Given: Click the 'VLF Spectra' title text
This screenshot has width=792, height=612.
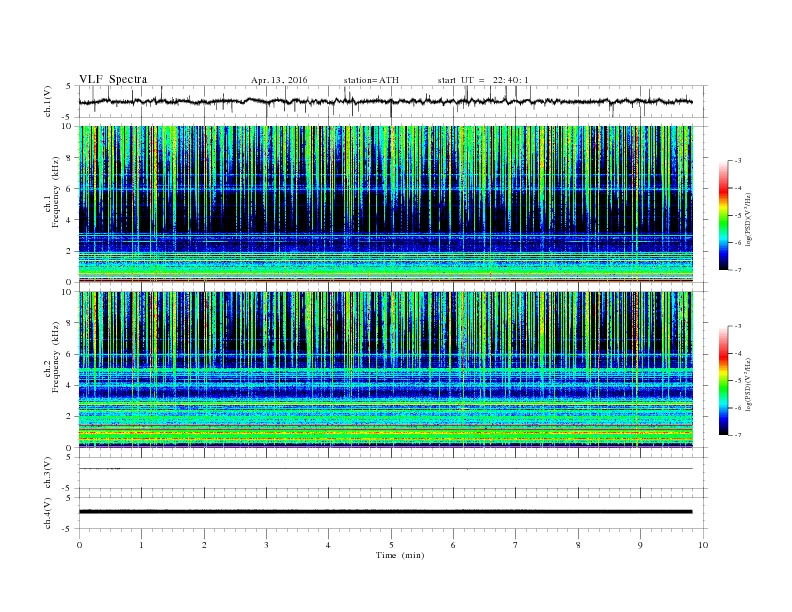Looking at the screenshot, I should 113,79.
